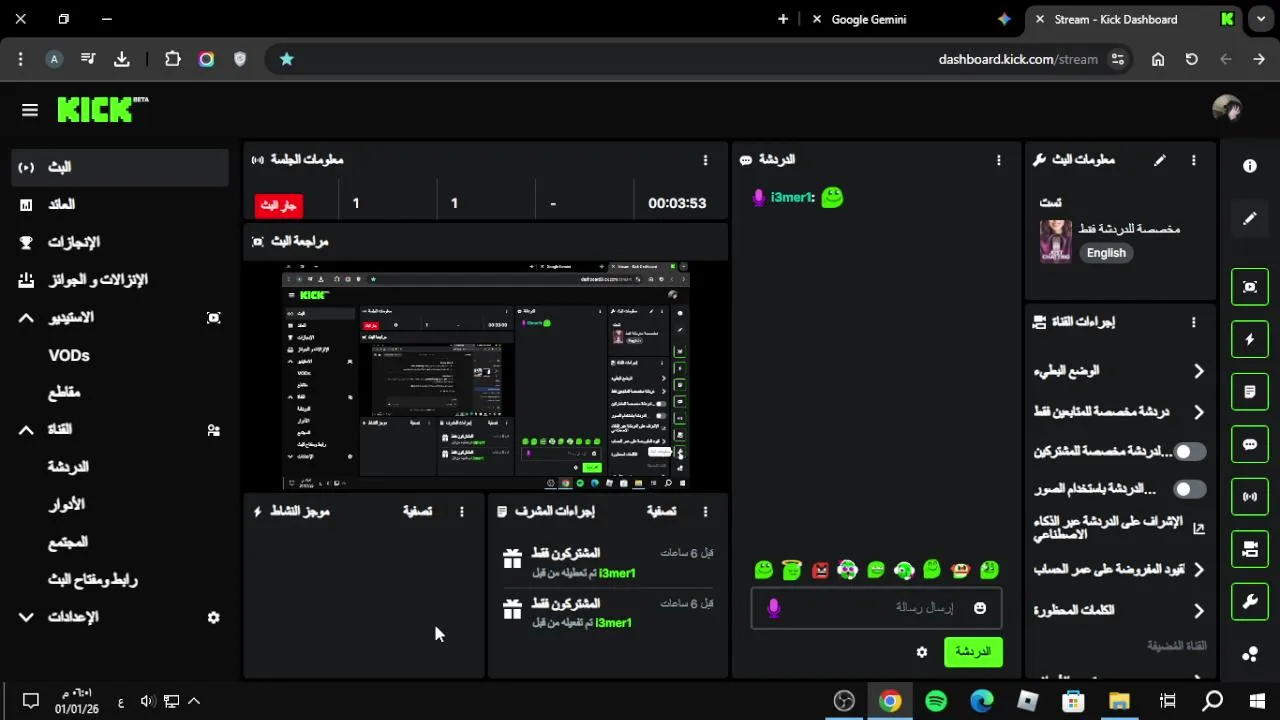Expand banned words option chevron

pyautogui.click(x=1198, y=611)
